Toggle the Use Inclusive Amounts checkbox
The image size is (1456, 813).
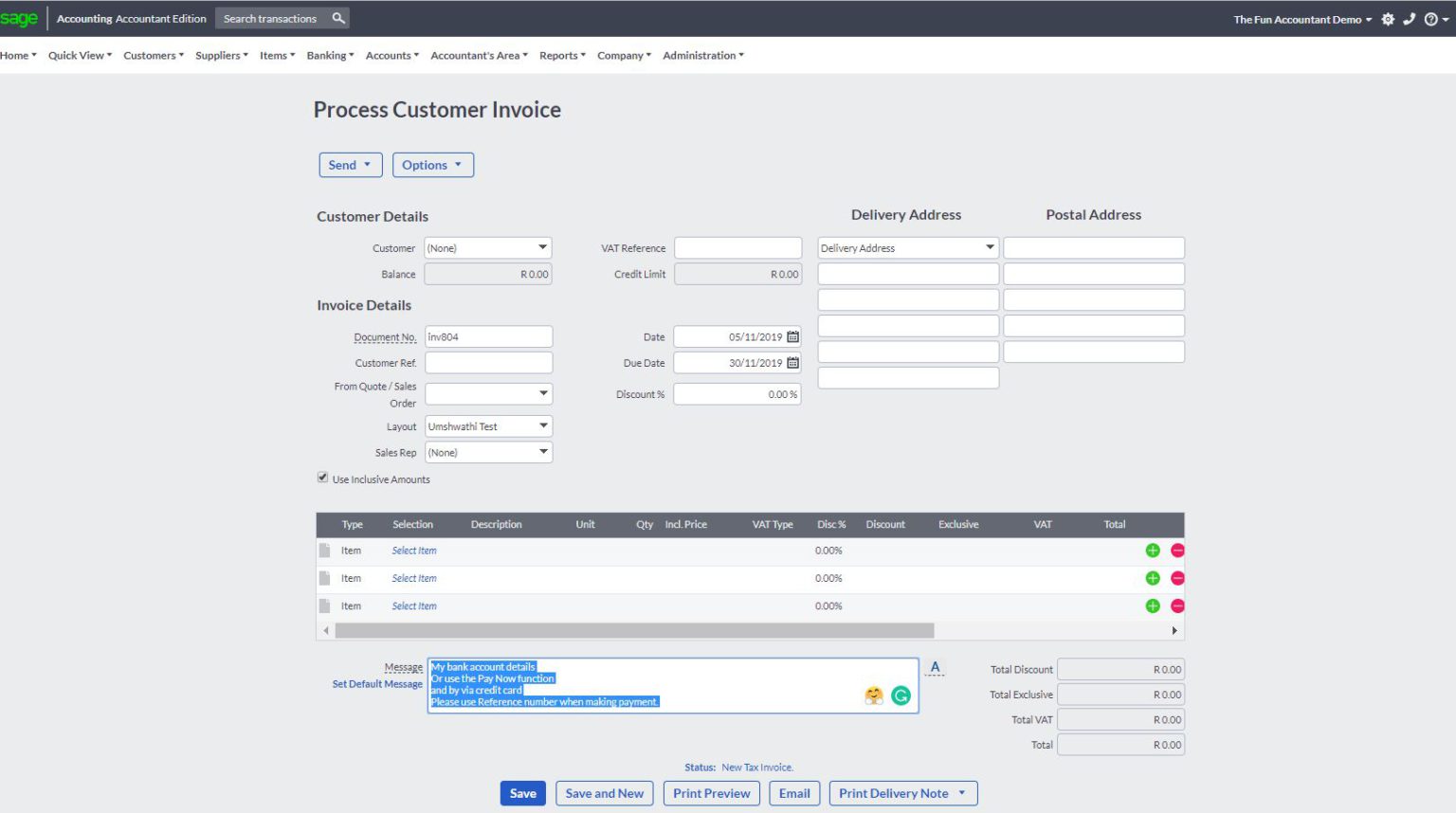pyautogui.click(x=322, y=477)
